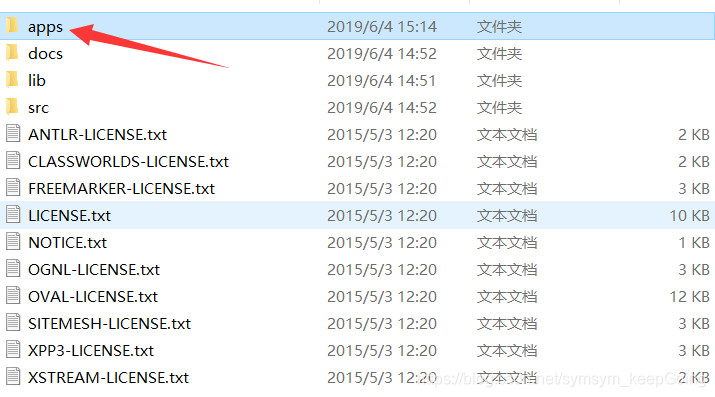Viewport: 715px width, 397px height.
Task: Click the XPP3-LICENSE.txt file icon
Action: point(13,349)
